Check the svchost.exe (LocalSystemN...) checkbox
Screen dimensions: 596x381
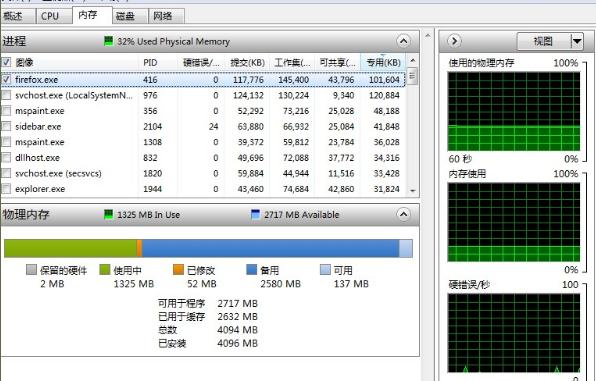click(6, 95)
